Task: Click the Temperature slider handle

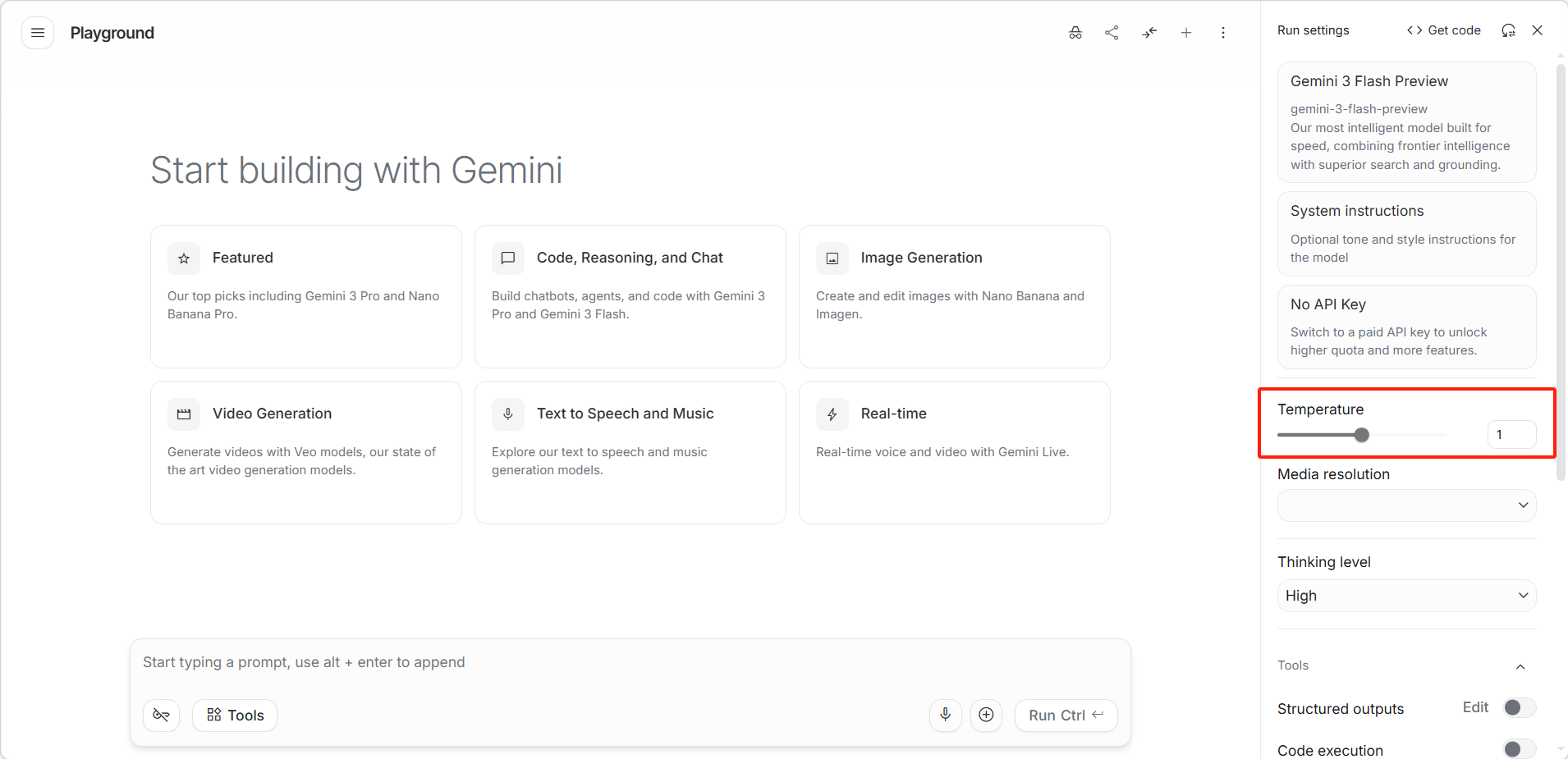Action: point(1362,435)
